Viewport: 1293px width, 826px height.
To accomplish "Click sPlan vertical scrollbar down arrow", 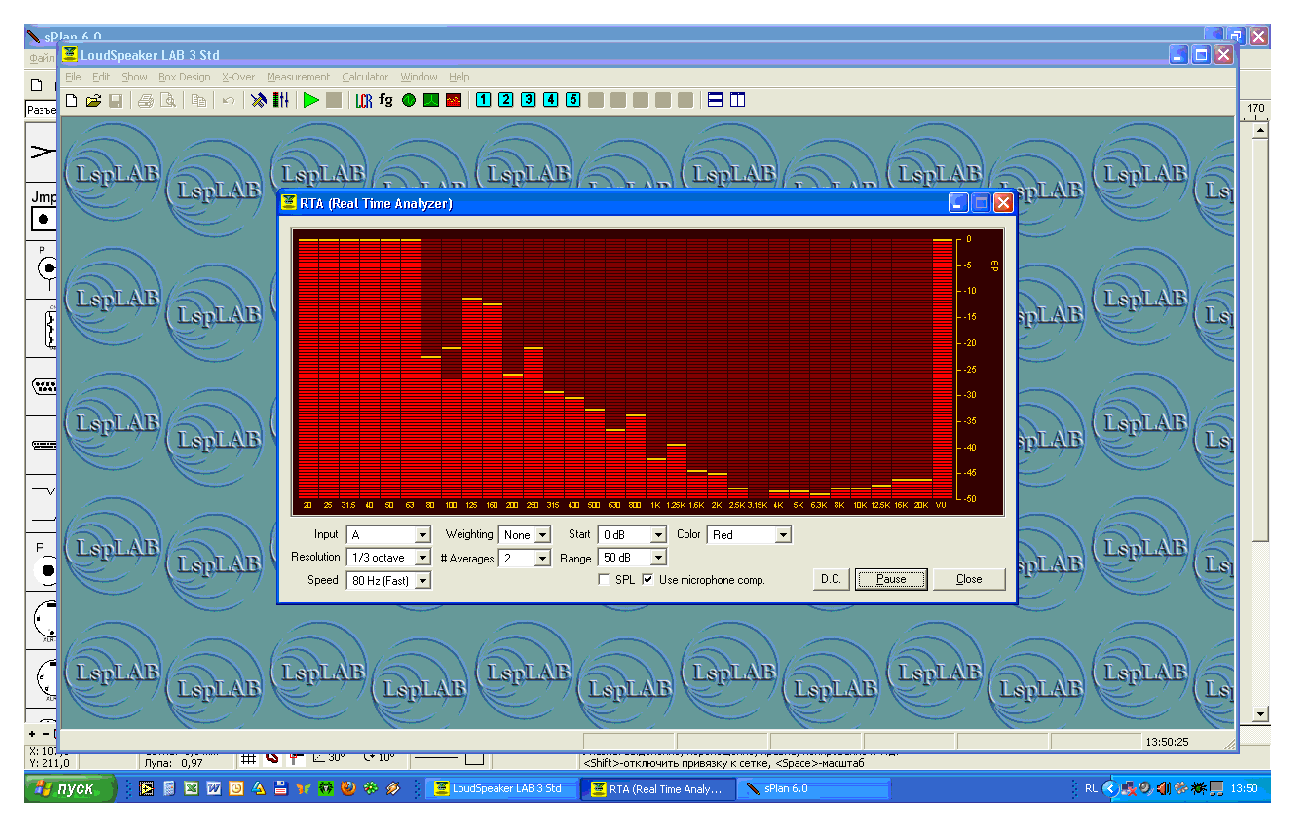I will point(1260,714).
